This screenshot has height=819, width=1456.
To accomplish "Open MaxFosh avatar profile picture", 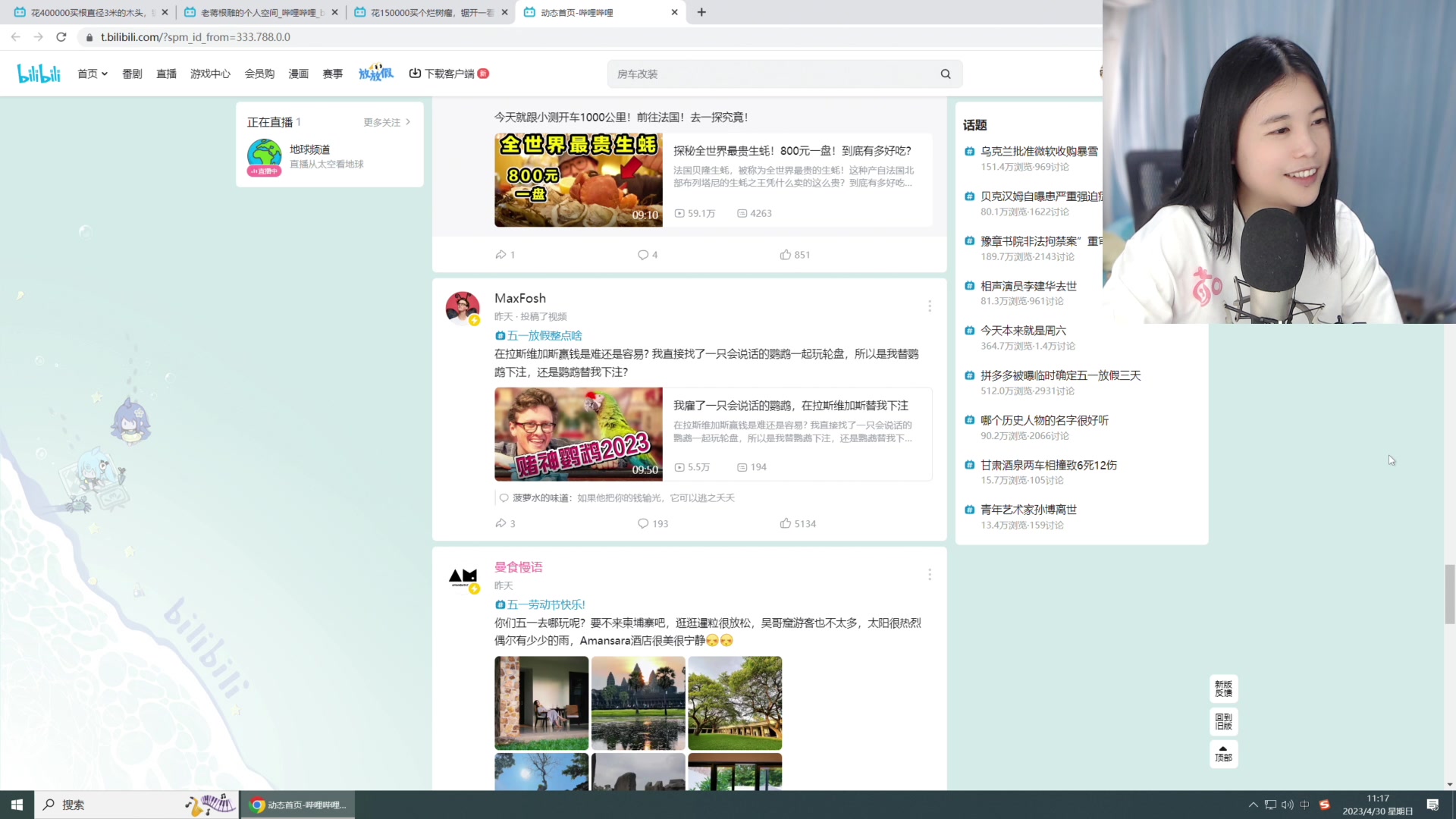I will 463,308.
